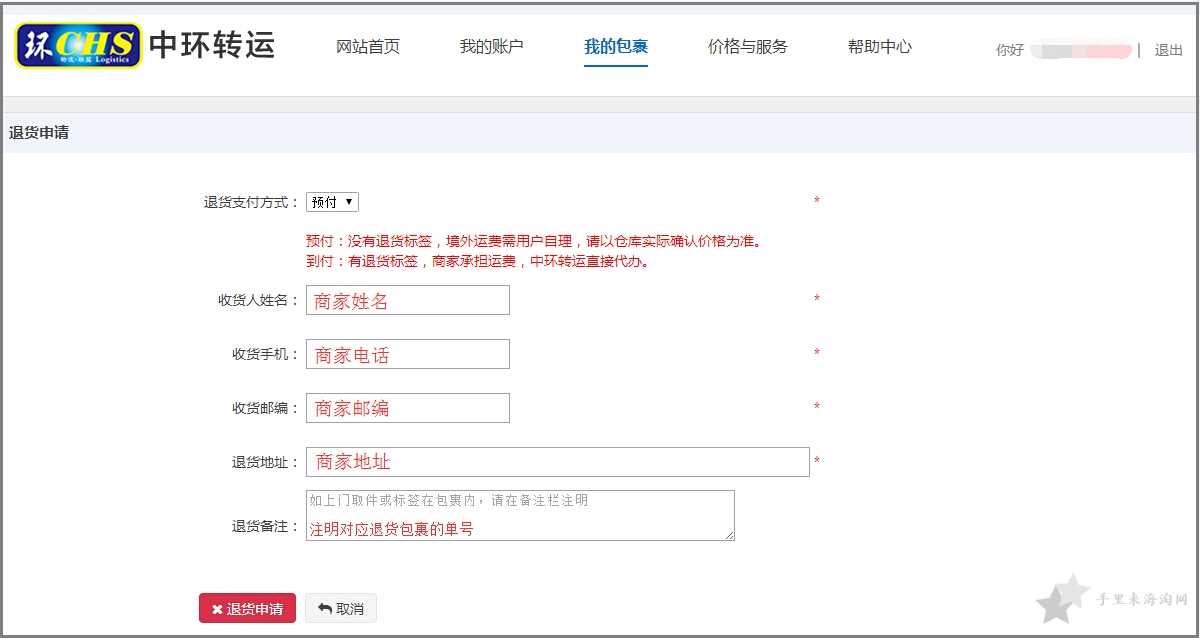The width and height of the screenshot is (1200, 638).
Task: Focus the 收货人姓名 input field
Action: 408,300
